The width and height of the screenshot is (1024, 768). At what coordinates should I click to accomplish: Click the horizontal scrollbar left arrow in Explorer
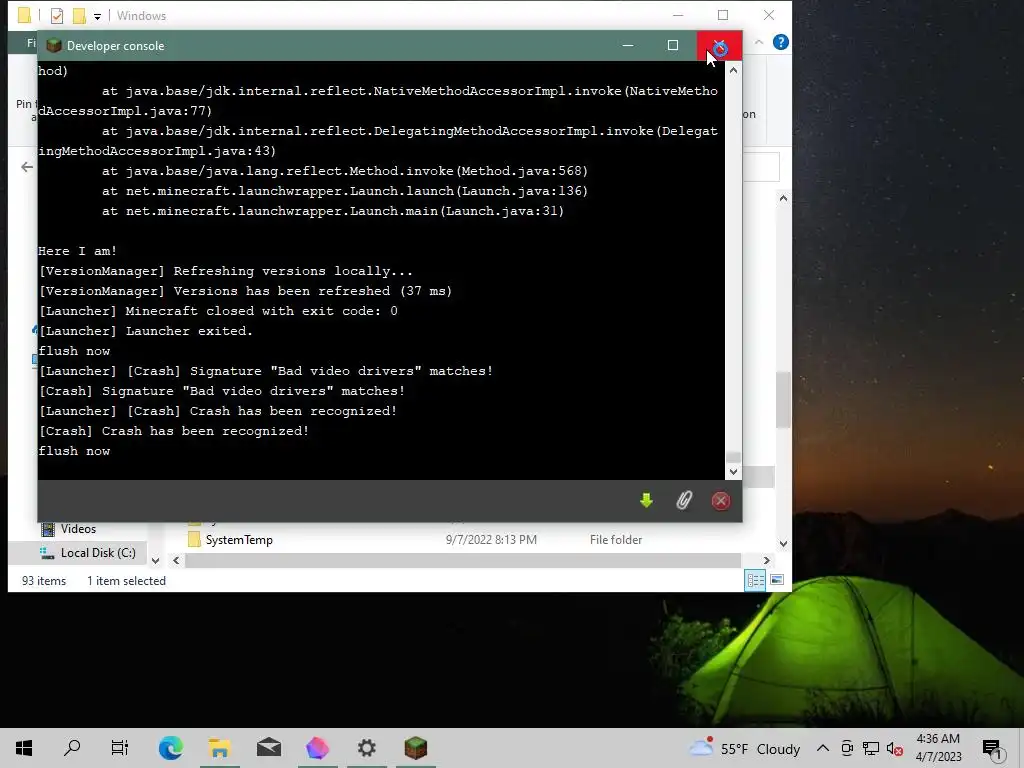pyautogui.click(x=176, y=560)
